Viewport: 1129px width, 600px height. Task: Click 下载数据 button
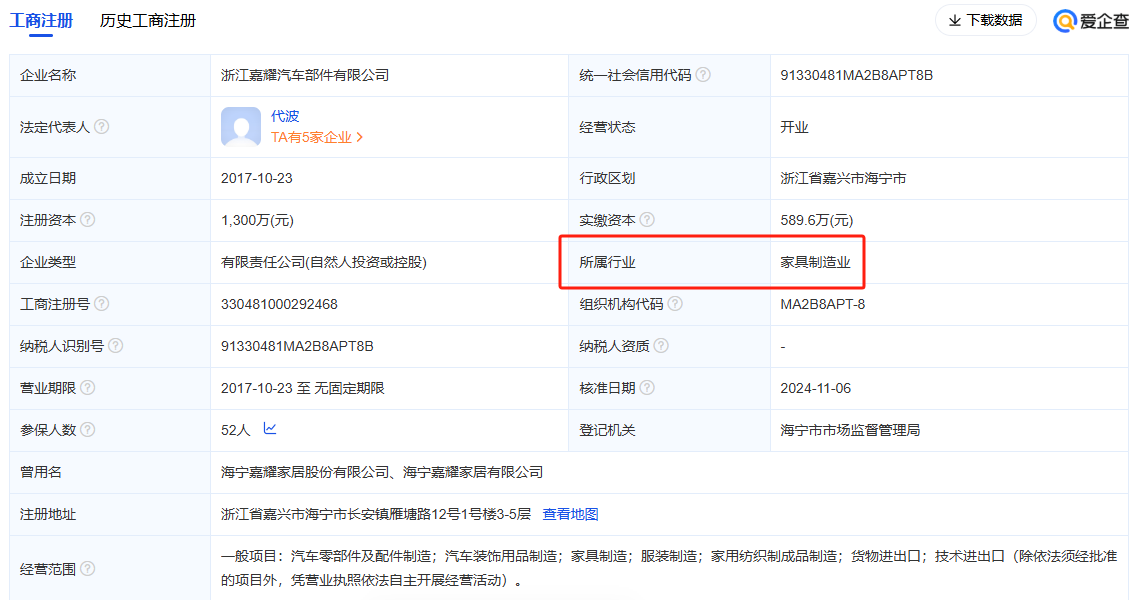[985, 20]
